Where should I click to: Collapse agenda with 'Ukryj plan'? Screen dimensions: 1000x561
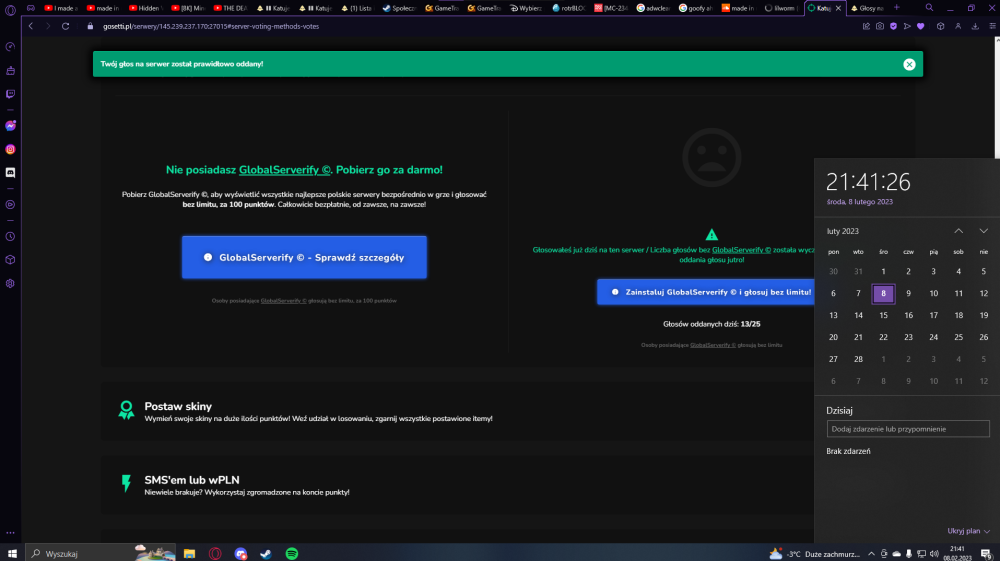pyautogui.click(x=968, y=531)
